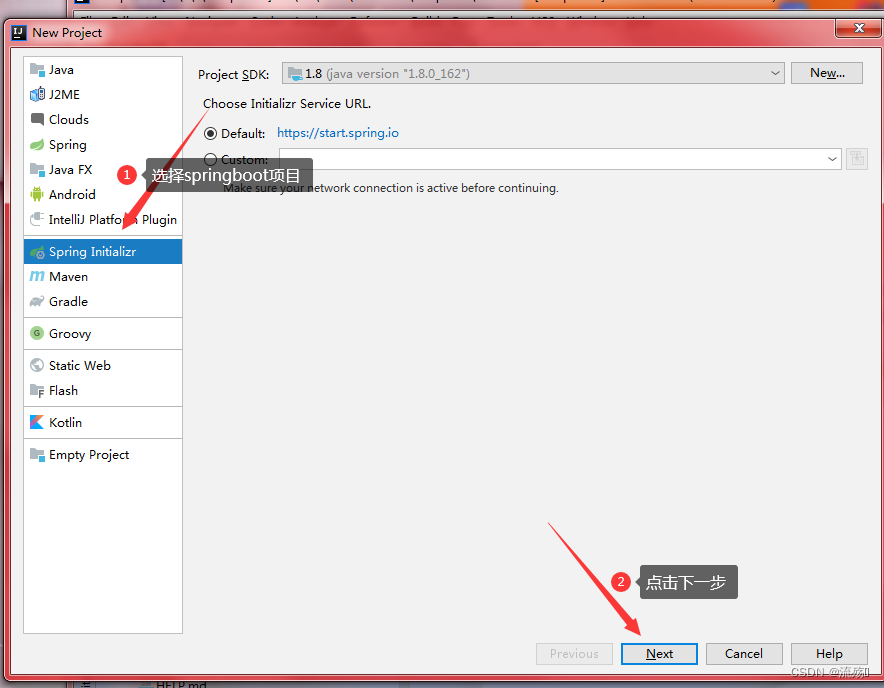Select Maven project type
This screenshot has width=884, height=688.
(x=103, y=276)
